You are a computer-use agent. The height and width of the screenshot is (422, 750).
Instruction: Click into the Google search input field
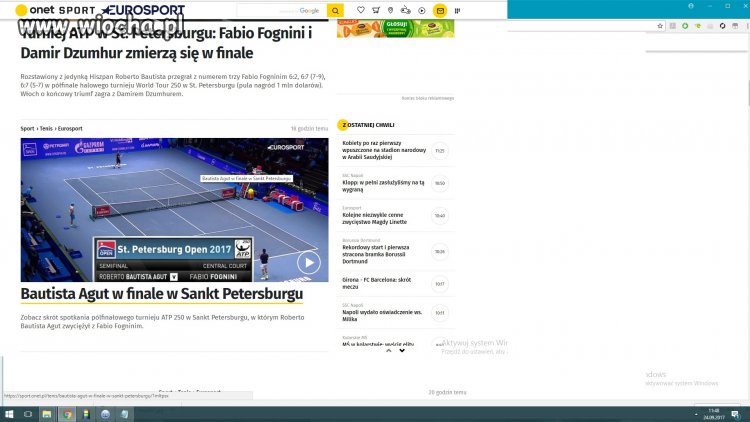click(282, 10)
